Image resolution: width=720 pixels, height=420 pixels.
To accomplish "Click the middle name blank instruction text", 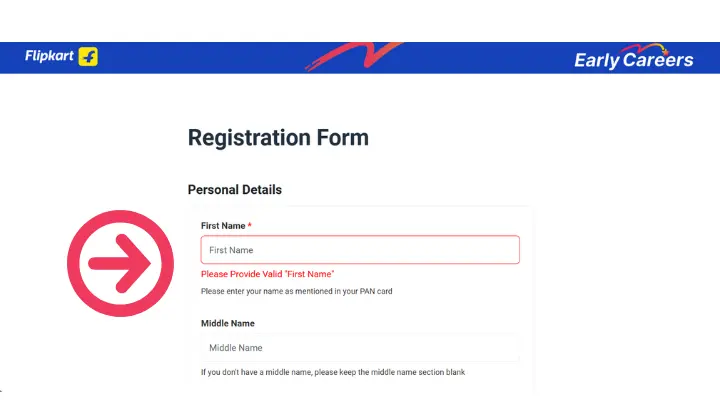I will tap(333, 372).
